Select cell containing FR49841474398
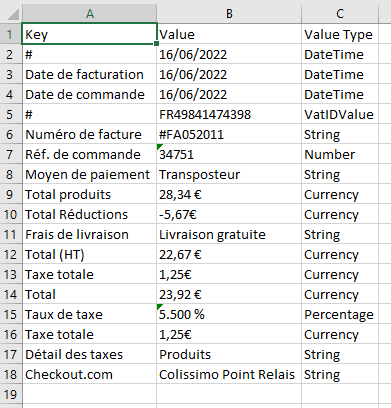Viewport: 391px width, 408px height. pos(229,114)
